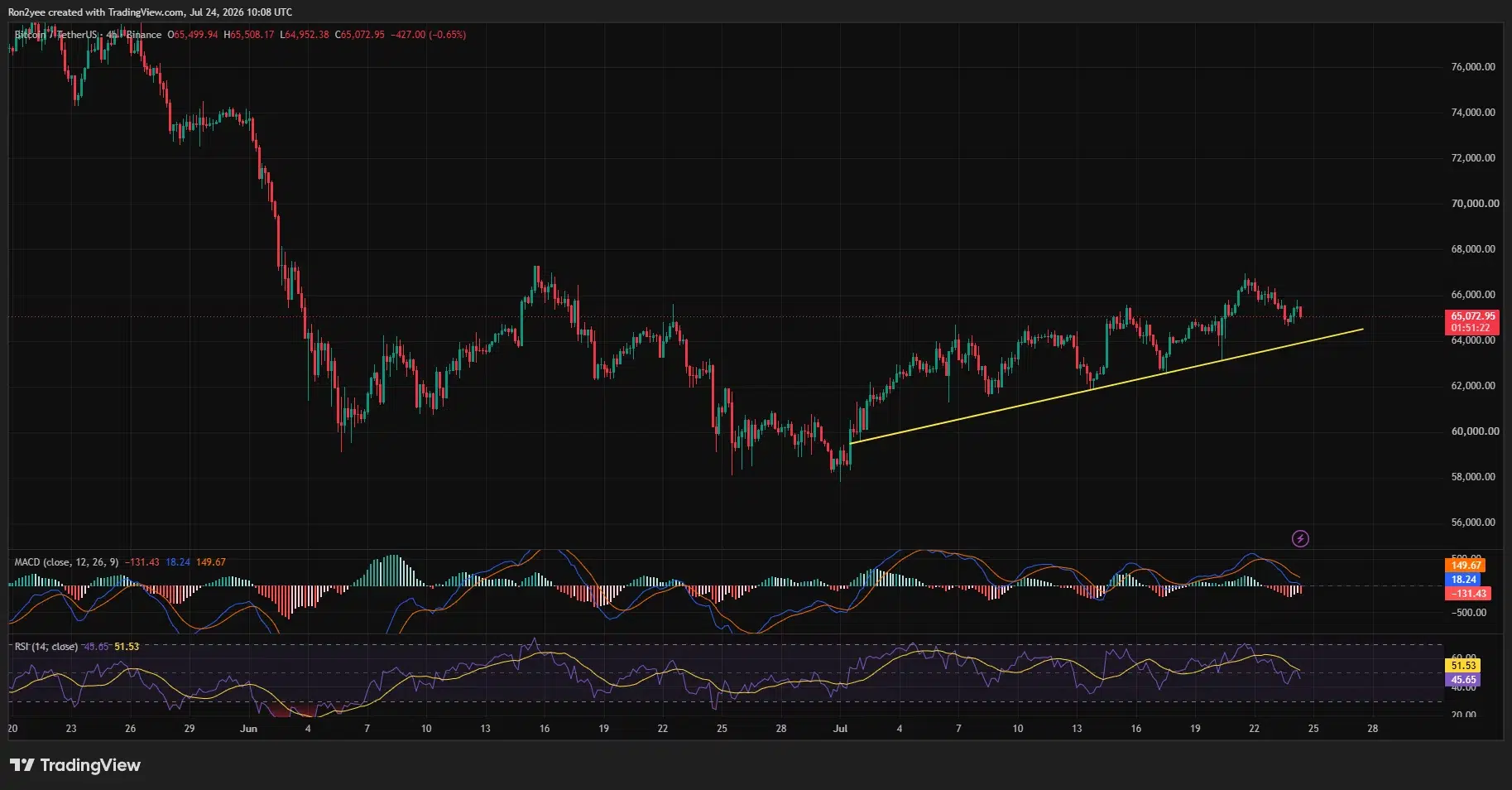Click the purple lightning bolt event icon
The width and height of the screenshot is (1512, 790).
coord(1300,539)
